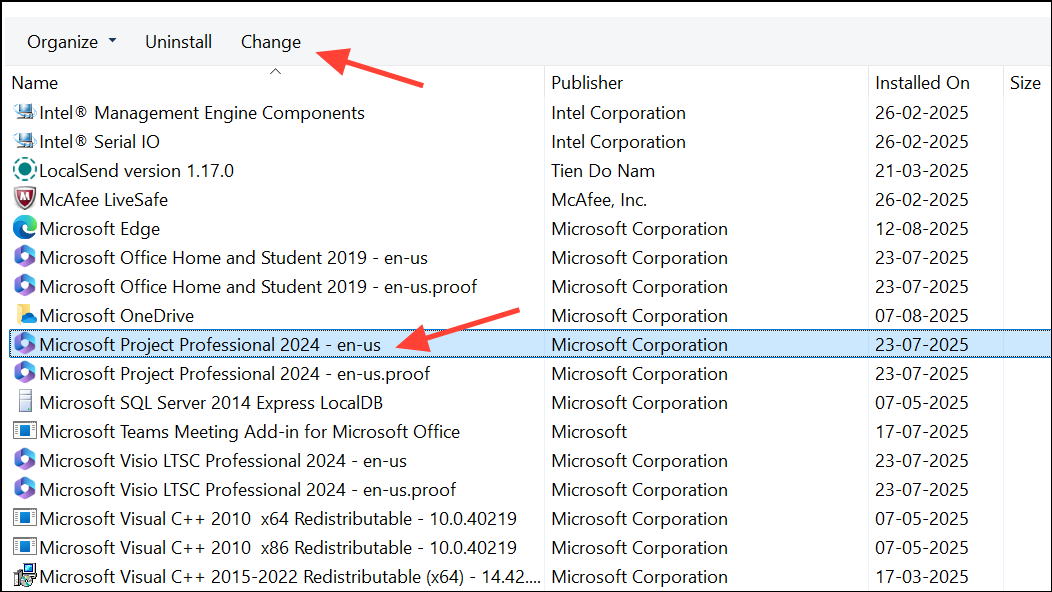
Task: Sort programs by the Name column
Action: click(35, 82)
